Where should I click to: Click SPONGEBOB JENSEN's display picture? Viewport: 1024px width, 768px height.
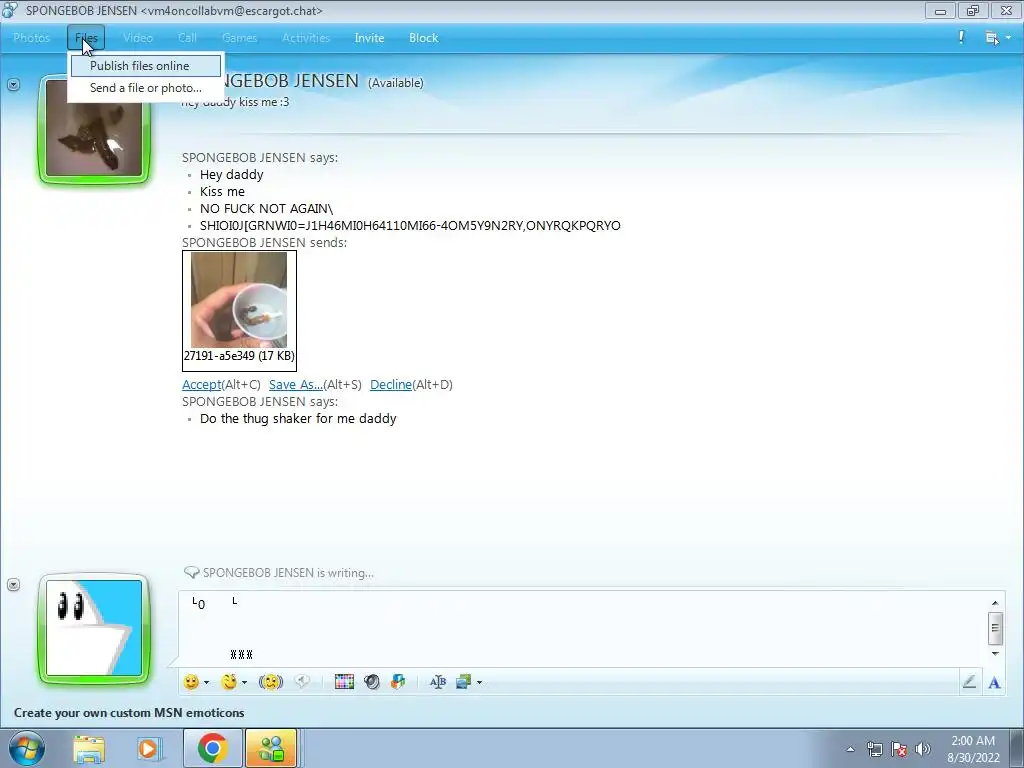click(x=94, y=131)
